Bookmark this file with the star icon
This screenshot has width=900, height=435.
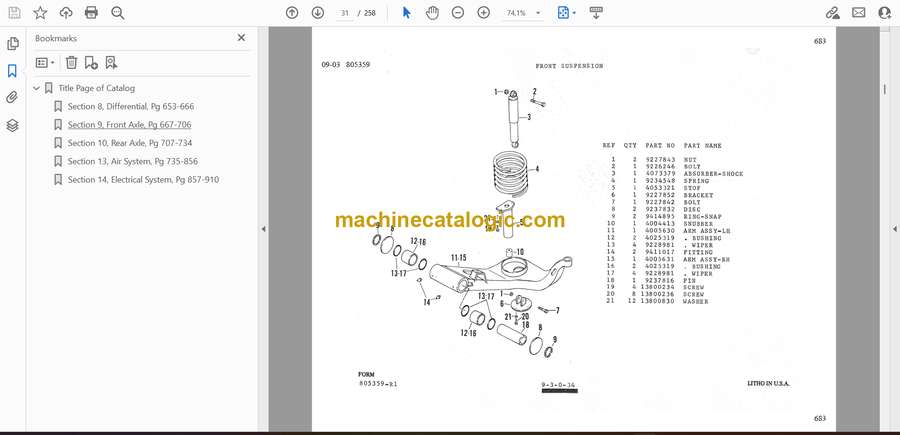coord(40,13)
